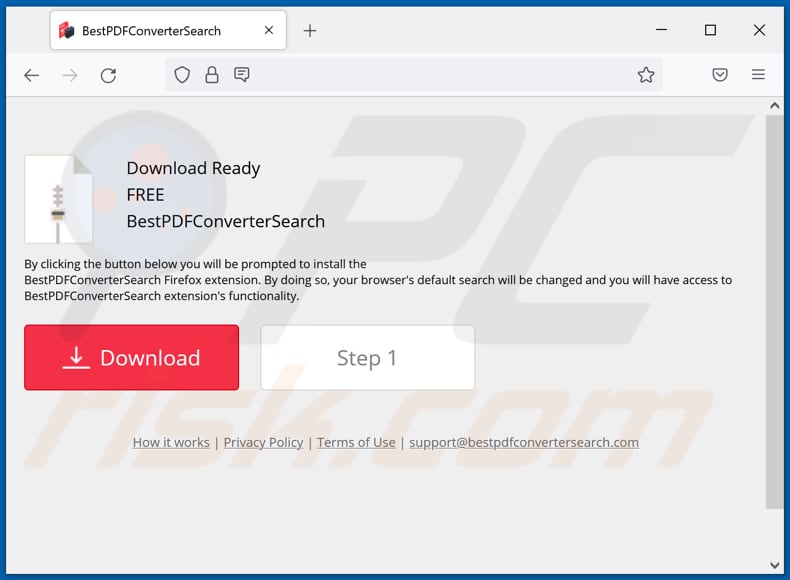Click the FREE label text
Screen dimensions: 790x580
[x=146, y=195]
